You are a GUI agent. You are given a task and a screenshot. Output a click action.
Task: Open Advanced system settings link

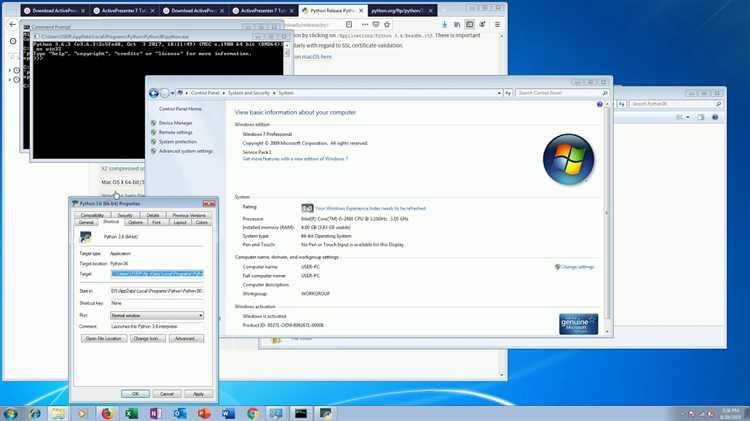[186, 151]
